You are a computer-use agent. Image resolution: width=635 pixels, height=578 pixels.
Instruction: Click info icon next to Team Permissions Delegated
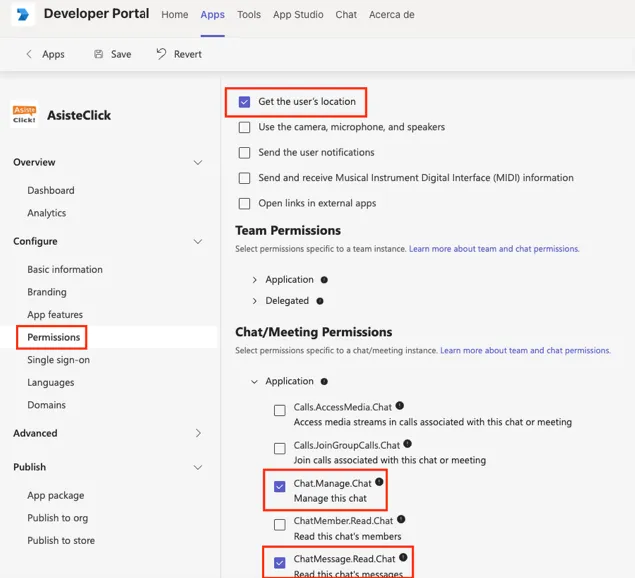320,301
